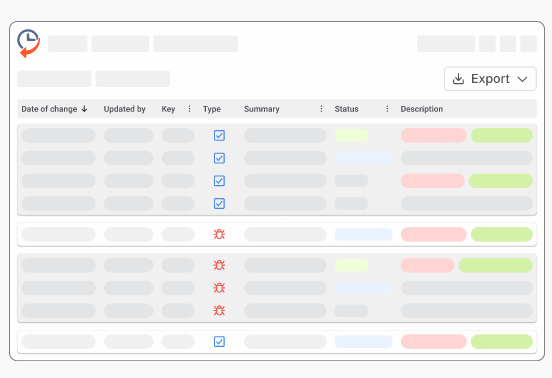
Task: Click the Updated by column header
Action: pyautogui.click(x=125, y=109)
